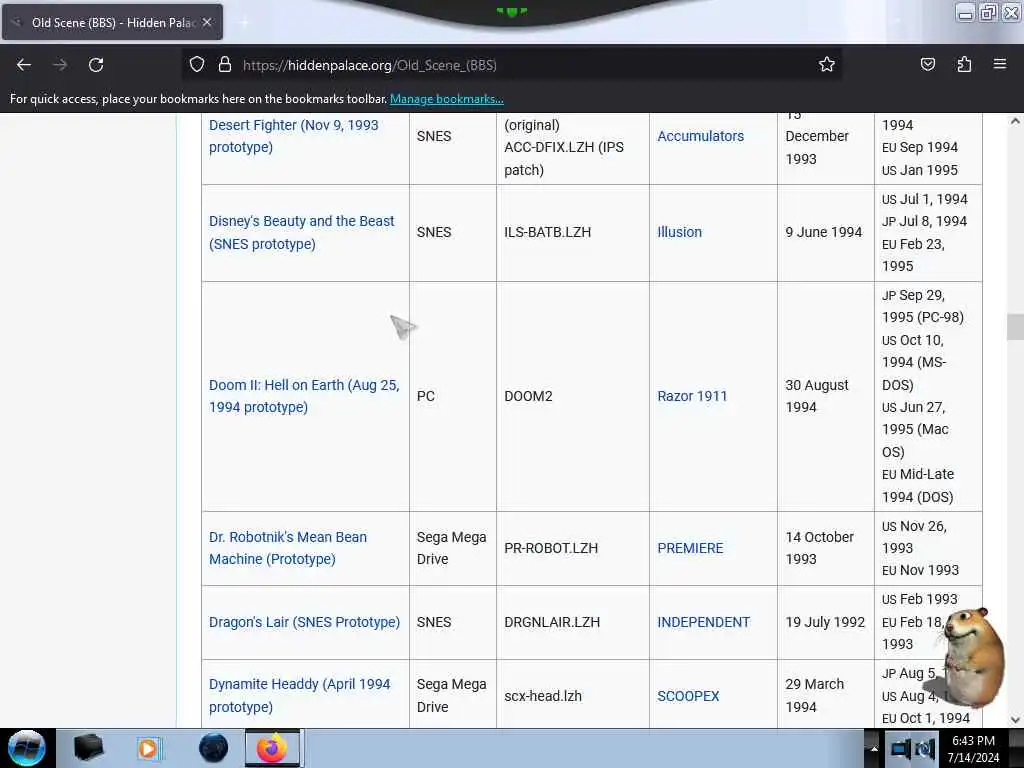Open the display tray icon

[901, 749]
